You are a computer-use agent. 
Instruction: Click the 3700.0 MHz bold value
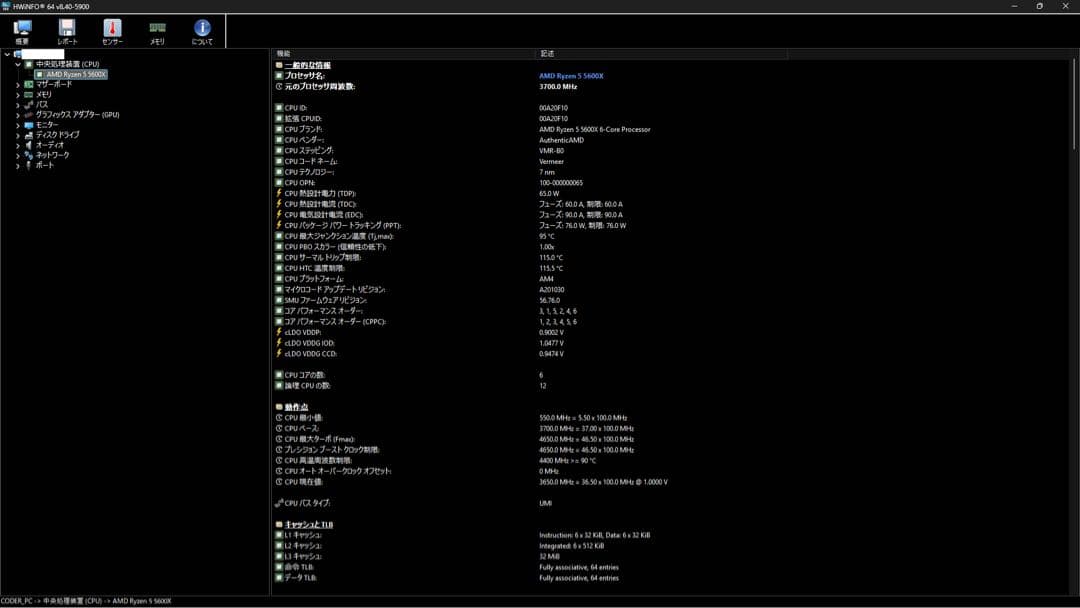point(558,87)
